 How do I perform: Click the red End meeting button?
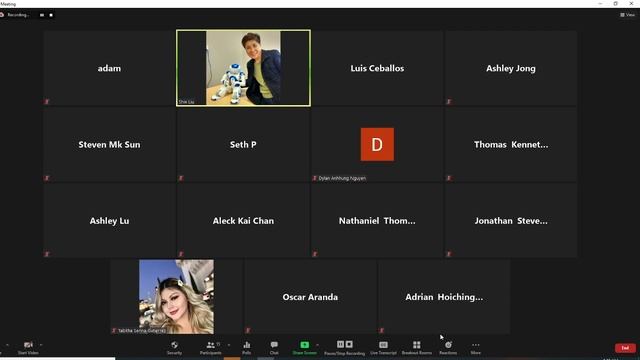click(x=625, y=348)
